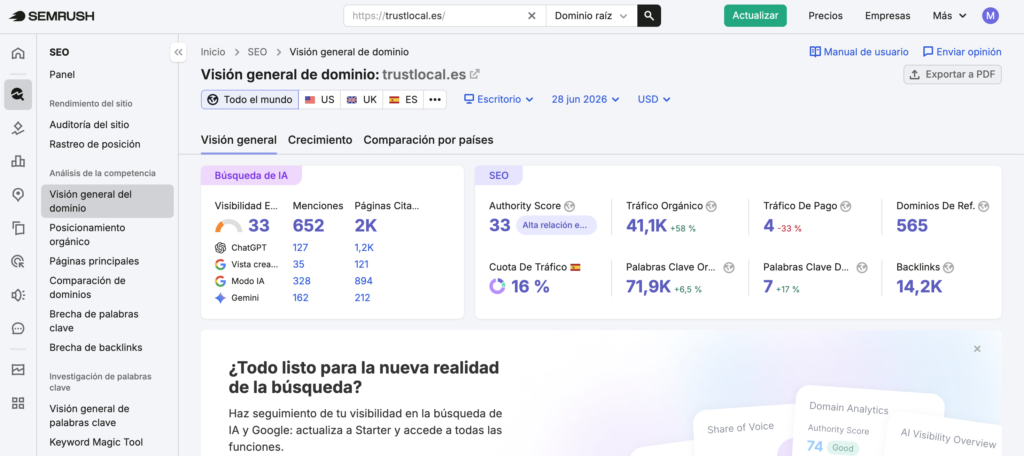Go to SEO breadcrumb

click(257, 52)
